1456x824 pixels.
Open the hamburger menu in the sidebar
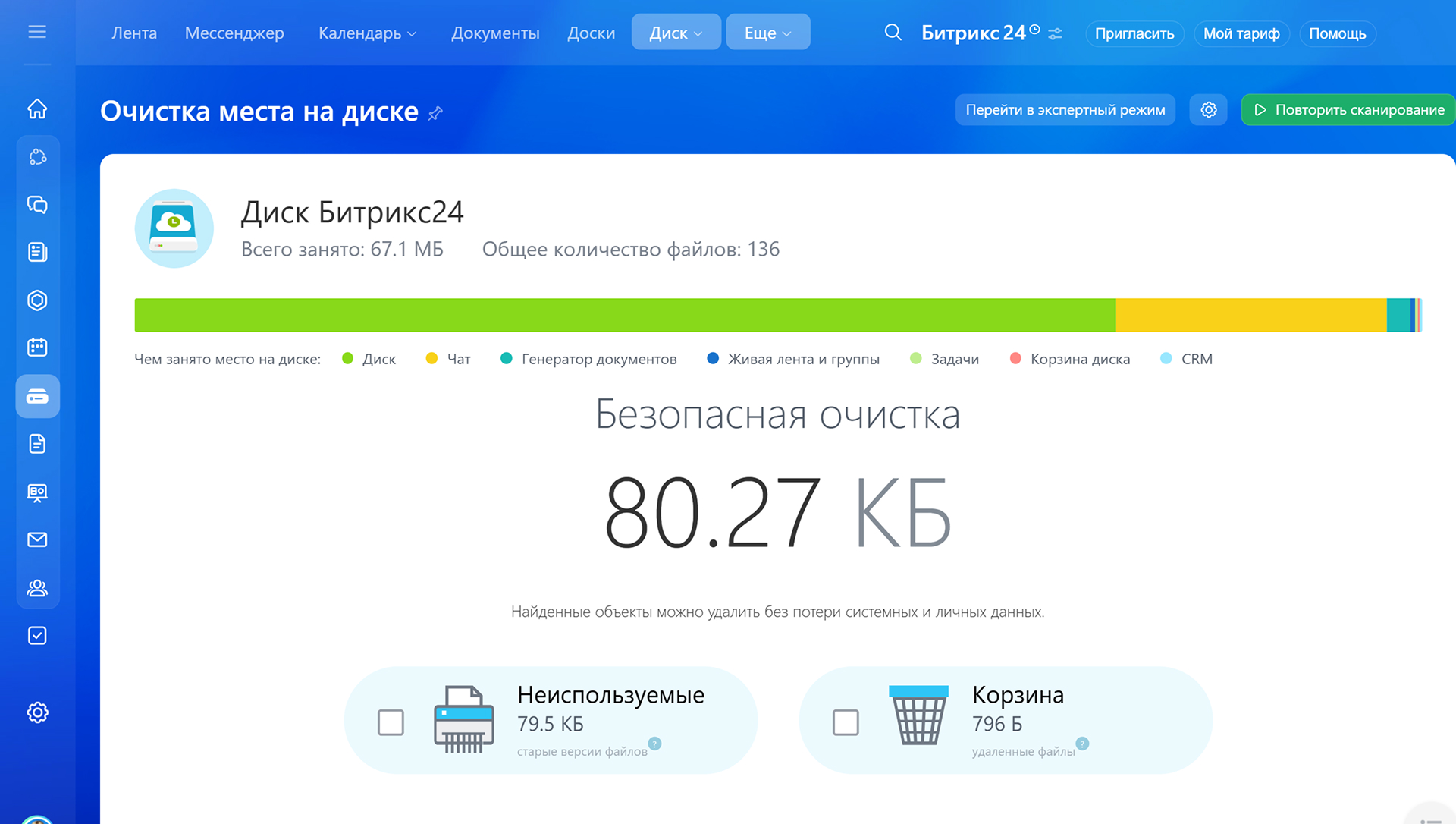click(37, 32)
